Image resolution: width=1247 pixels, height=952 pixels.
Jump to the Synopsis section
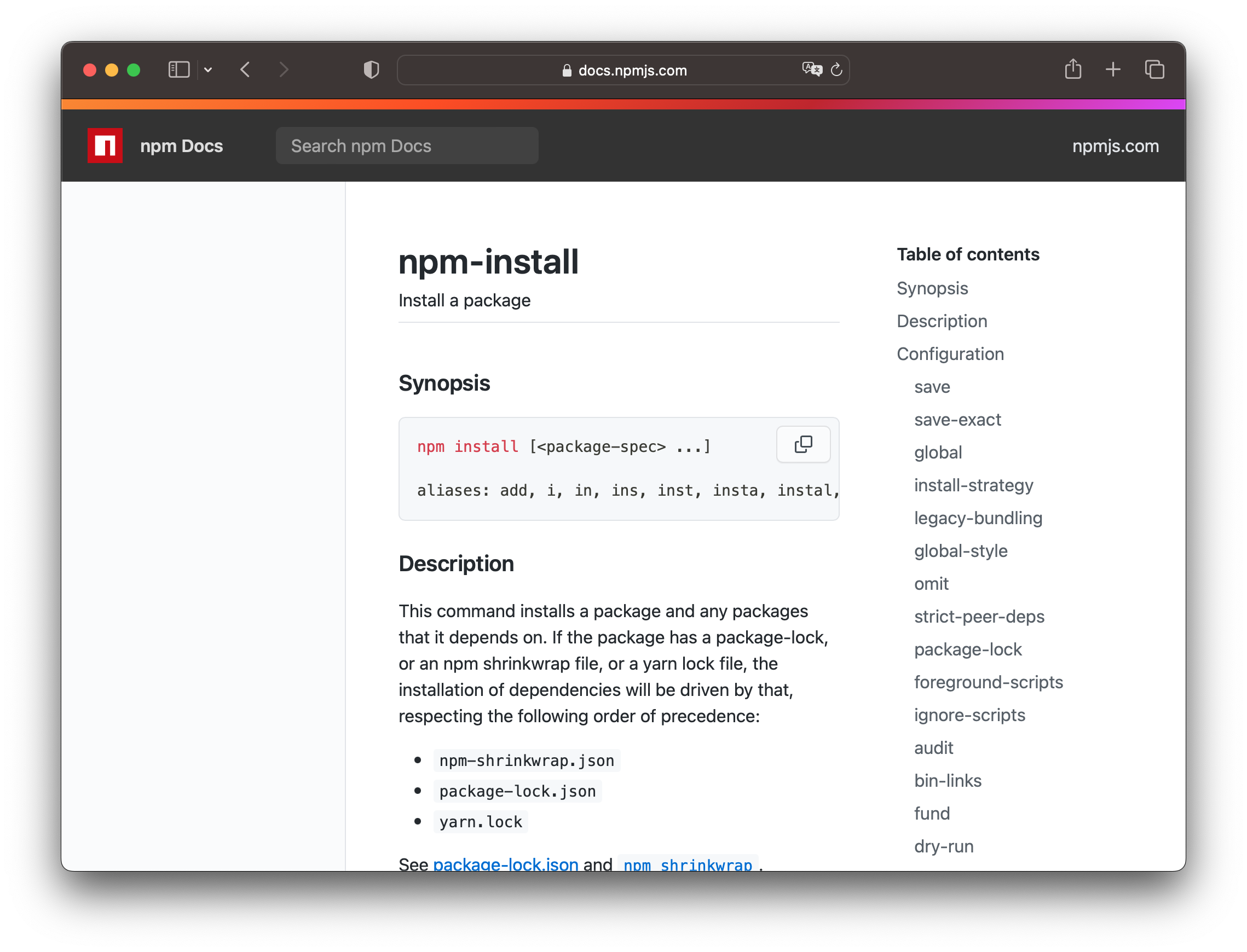point(932,288)
